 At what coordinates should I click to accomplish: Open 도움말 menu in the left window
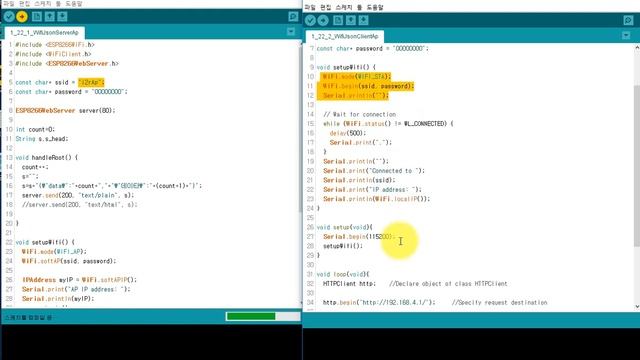(x=74, y=4)
